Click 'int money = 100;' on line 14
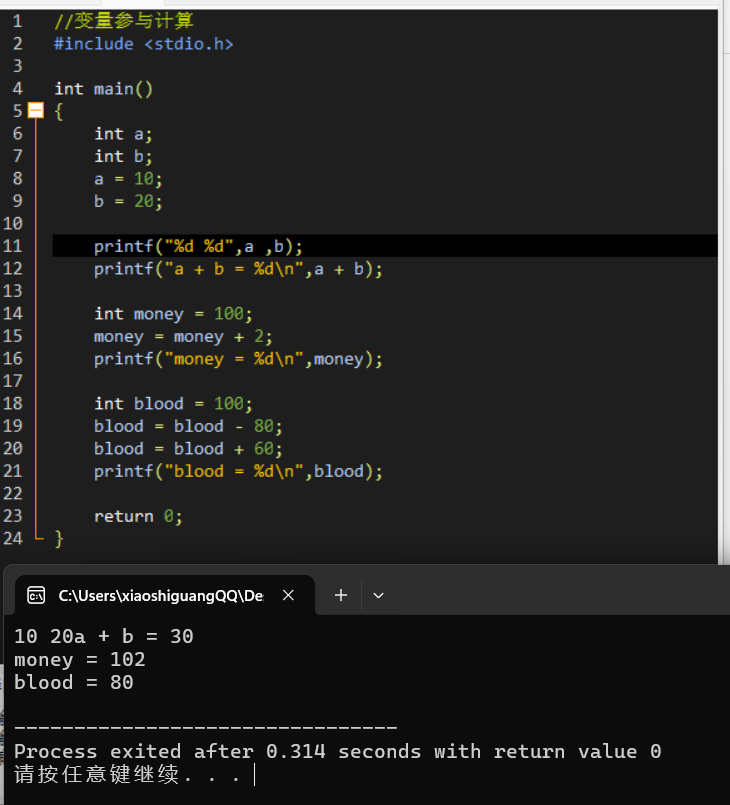Screen dimensions: 730x805 (x=174, y=314)
